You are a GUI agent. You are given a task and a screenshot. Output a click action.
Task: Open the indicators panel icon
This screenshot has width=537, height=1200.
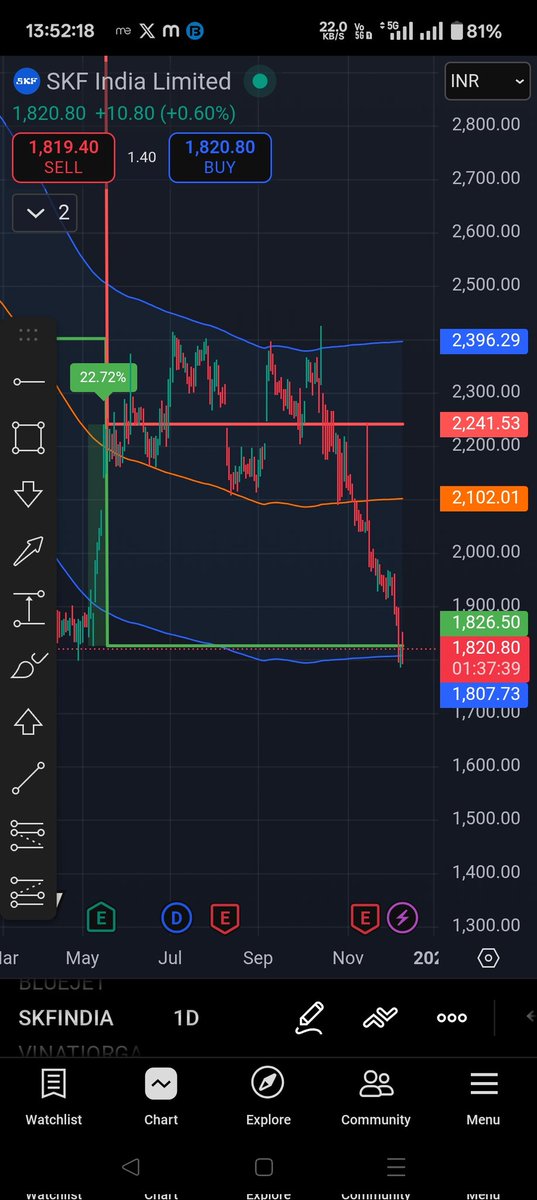tap(379, 1018)
